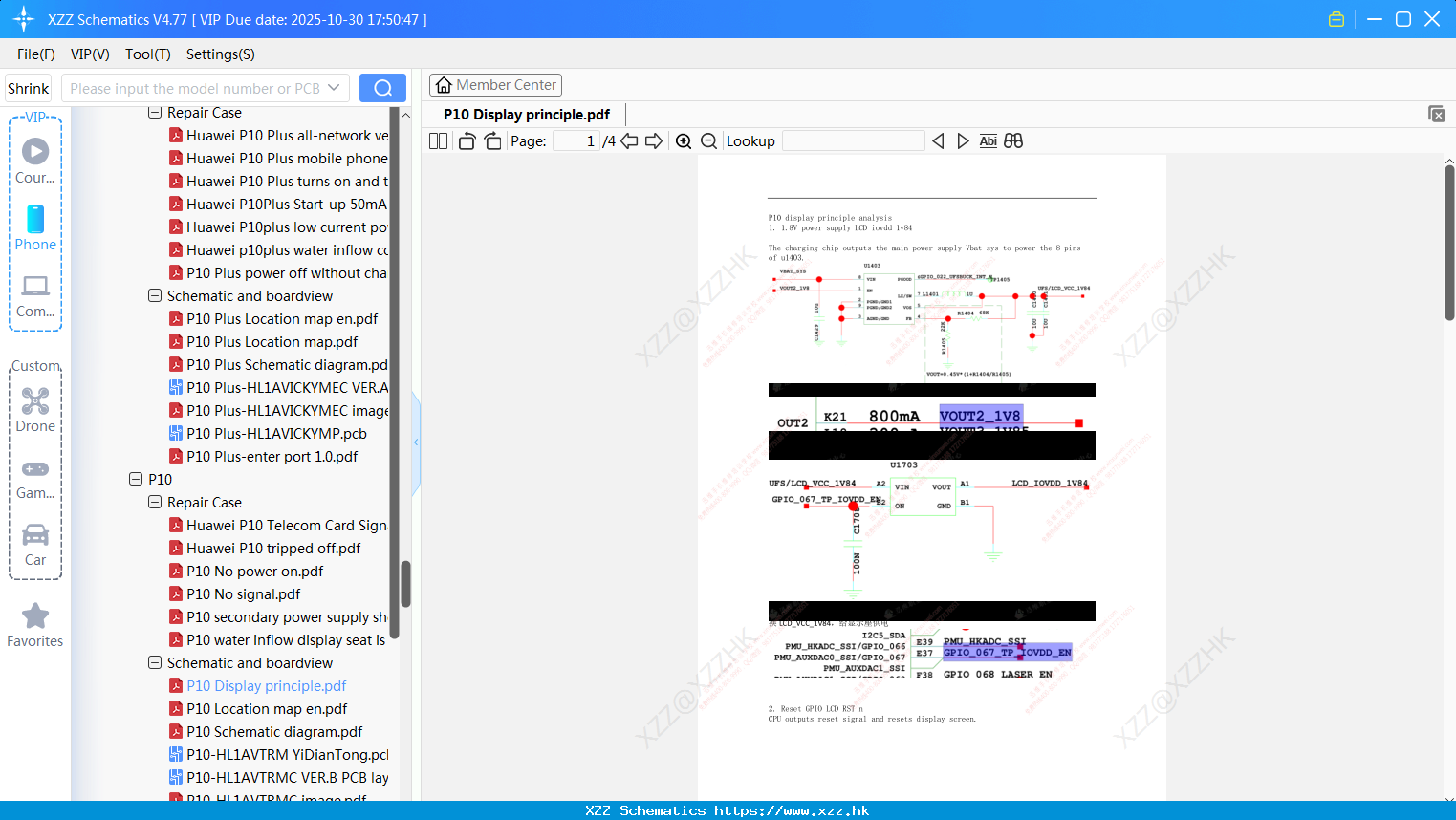
Task: Collapse the P10 tree node
Action: coord(136,480)
